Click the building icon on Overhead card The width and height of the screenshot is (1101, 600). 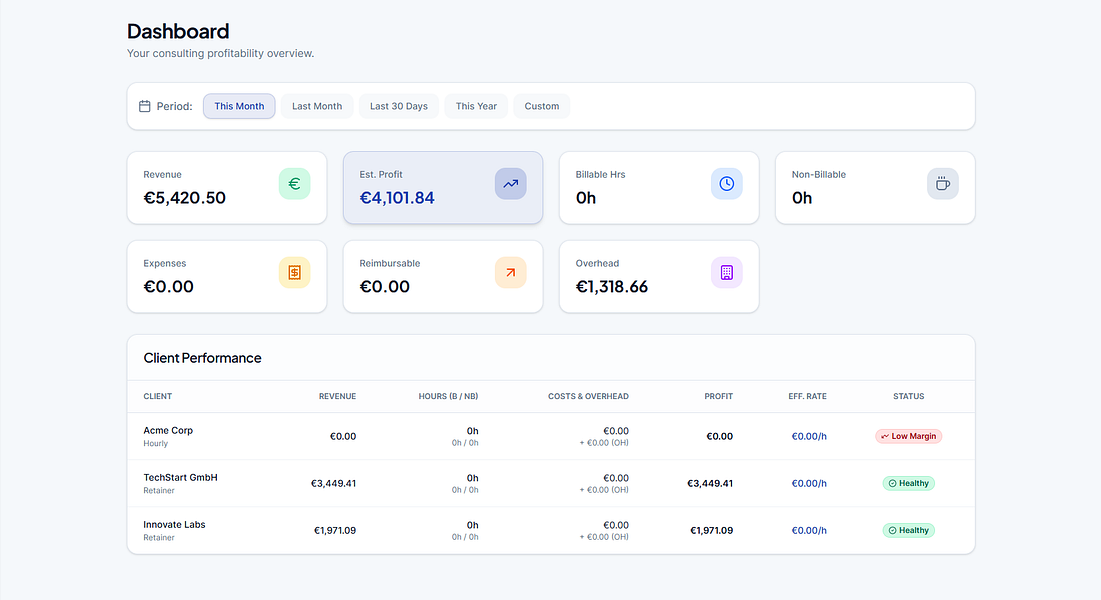727,273
